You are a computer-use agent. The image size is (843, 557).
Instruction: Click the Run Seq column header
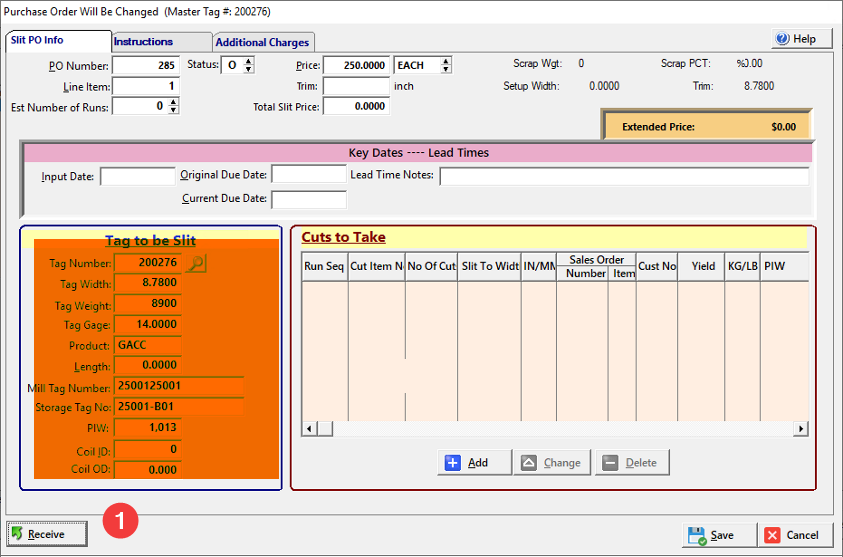pyautogui.click(x=324, y=266)
